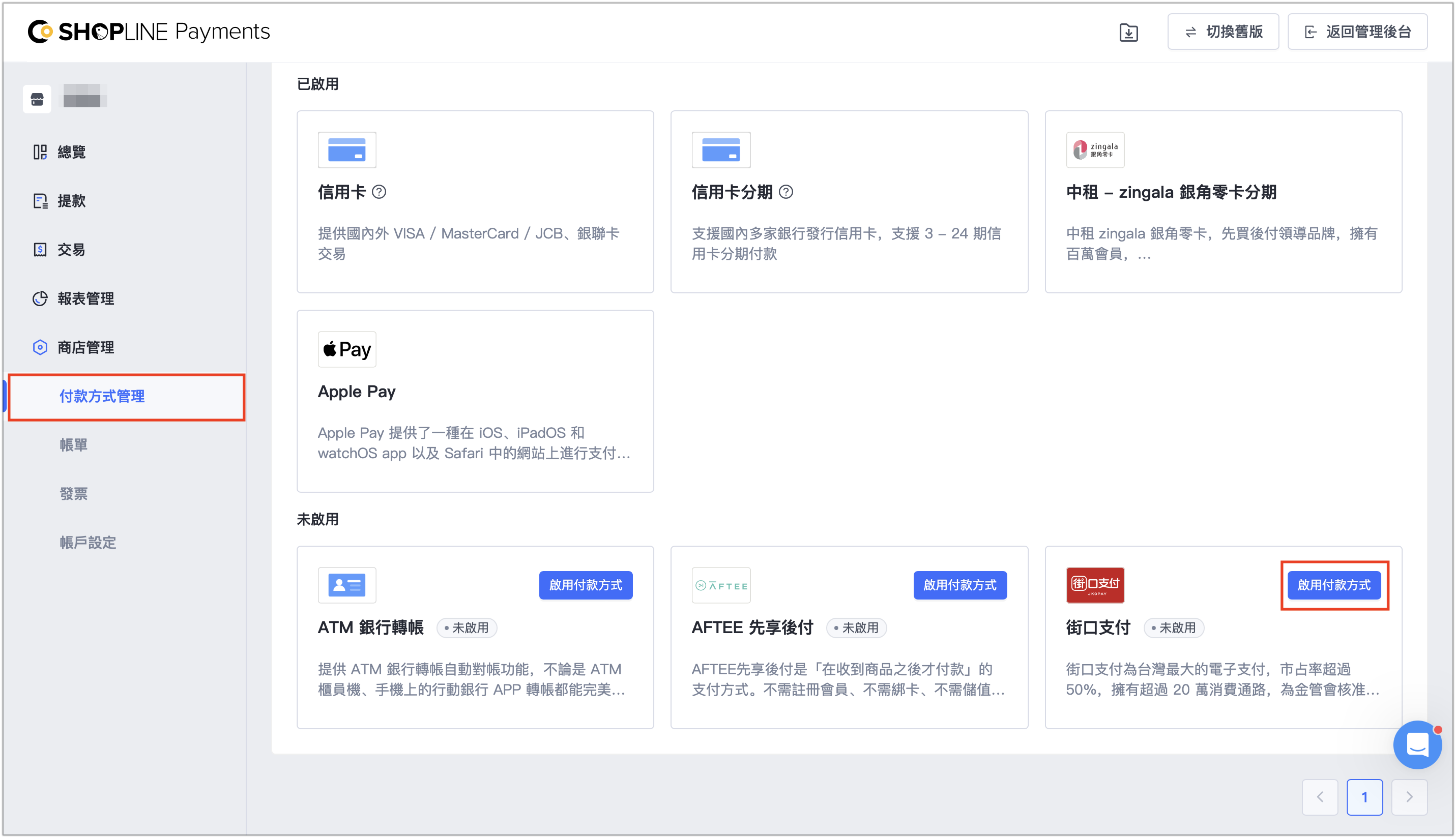Open 提款 in the sidebar

point(71,201)
